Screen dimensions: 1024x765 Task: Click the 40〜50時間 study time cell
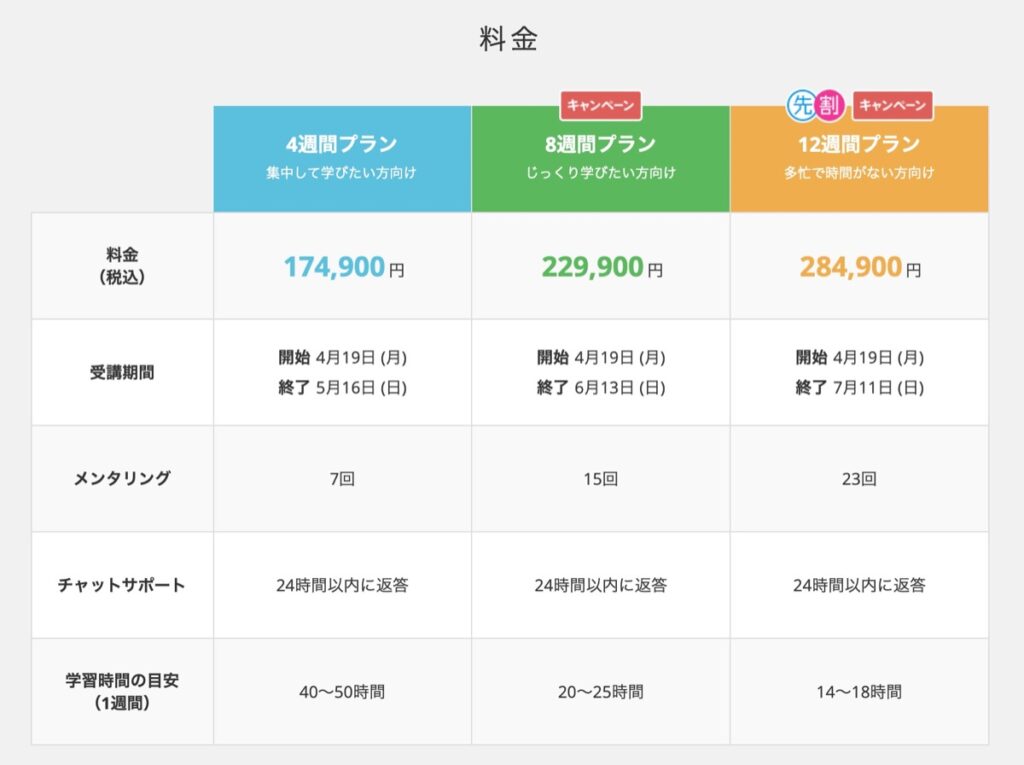[x=342, y=692]
